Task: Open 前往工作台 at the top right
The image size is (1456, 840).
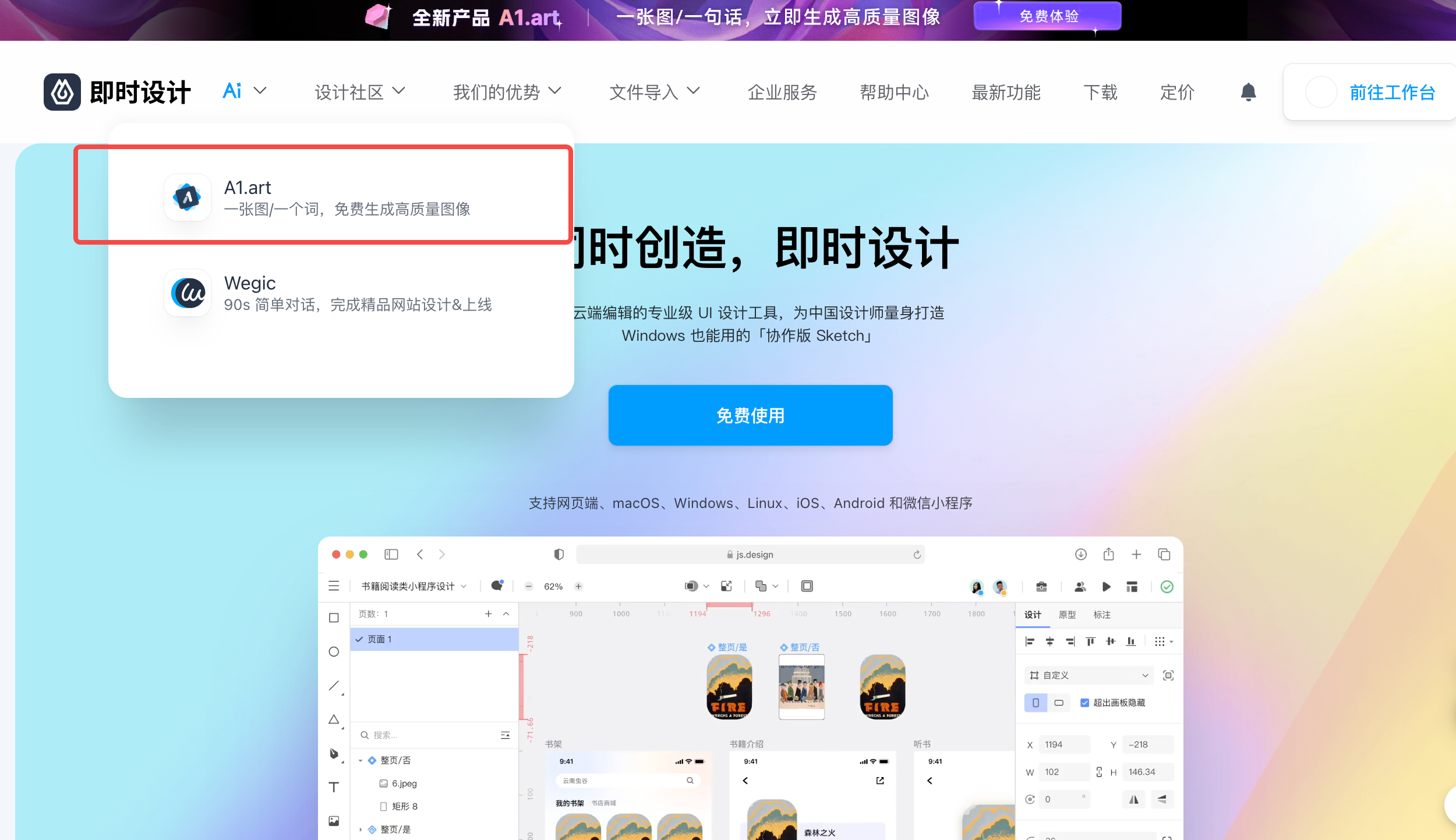Action: (x=1391, y=92)
